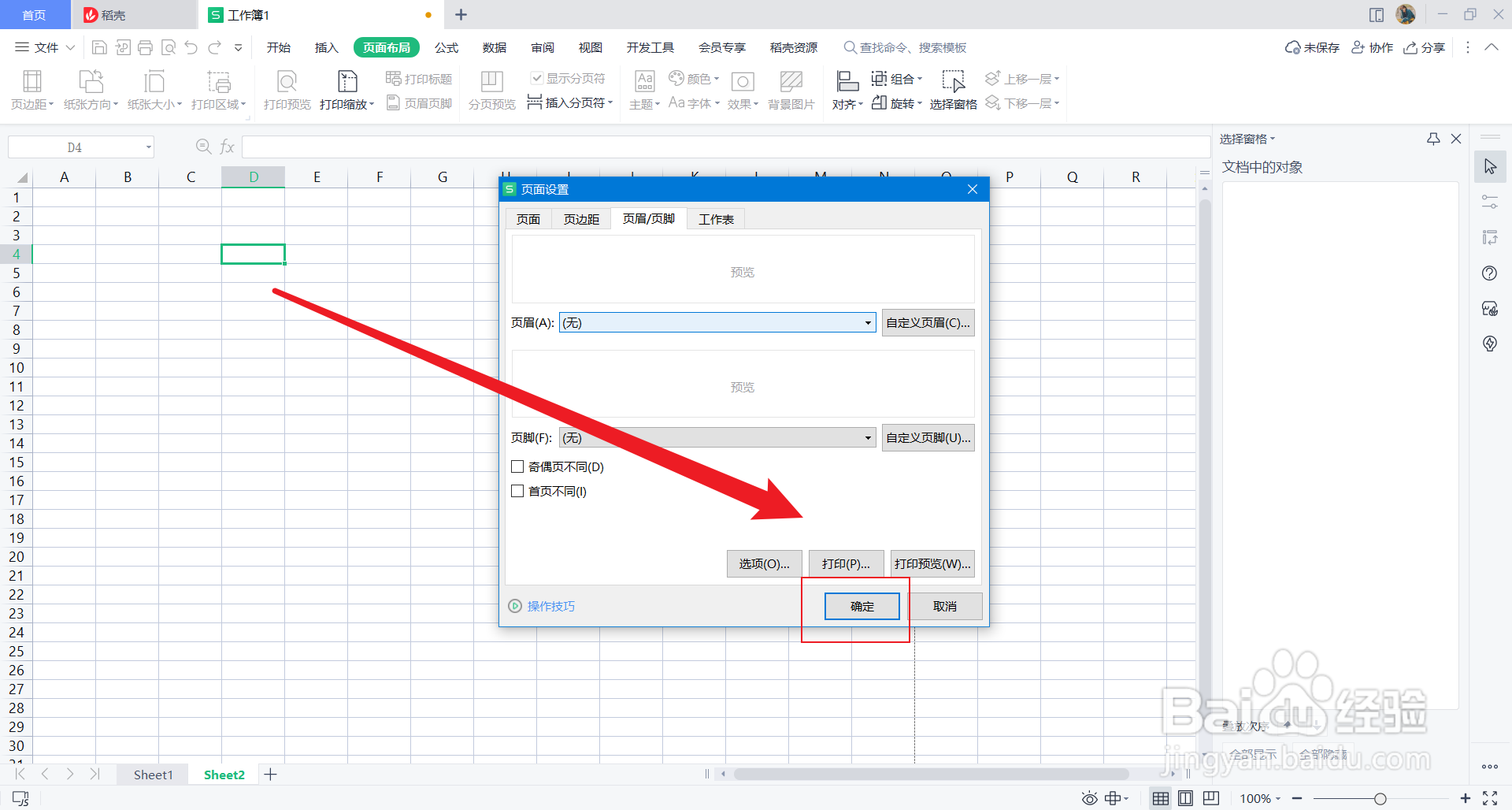This screenshot has height=810, width=1512.
Task: Click the 取消 button
Action: tap(945, 606)
